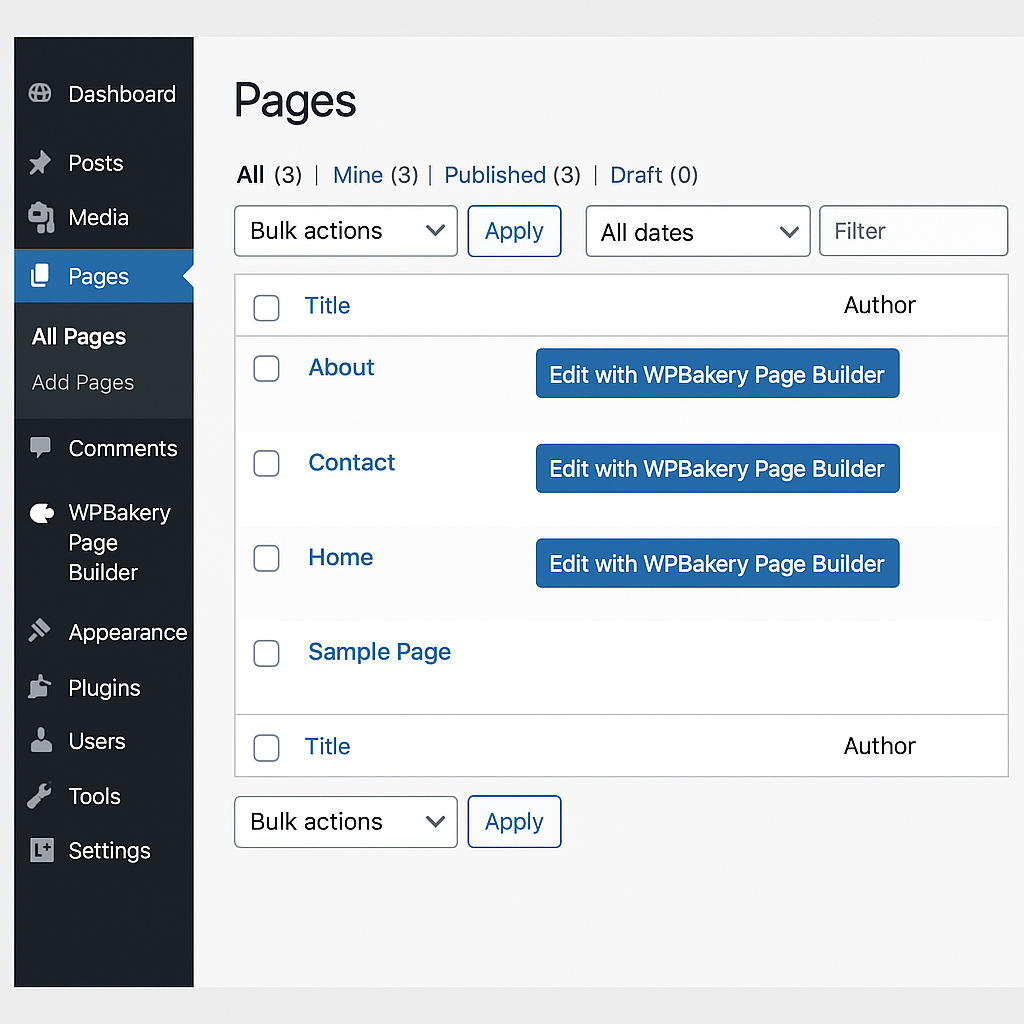Open the Sample Page title link
The height and width of the screenshot is (1024, 1024).
(x=379, y=652)
